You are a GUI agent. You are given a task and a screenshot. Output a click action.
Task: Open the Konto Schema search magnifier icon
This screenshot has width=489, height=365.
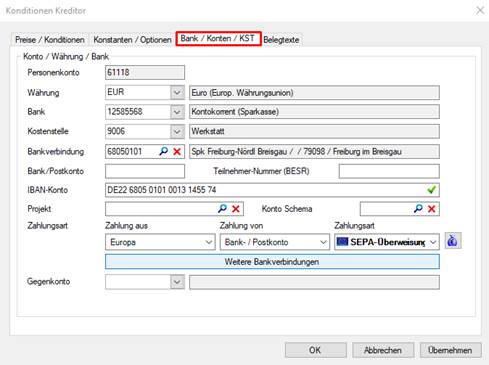(418, 209)
